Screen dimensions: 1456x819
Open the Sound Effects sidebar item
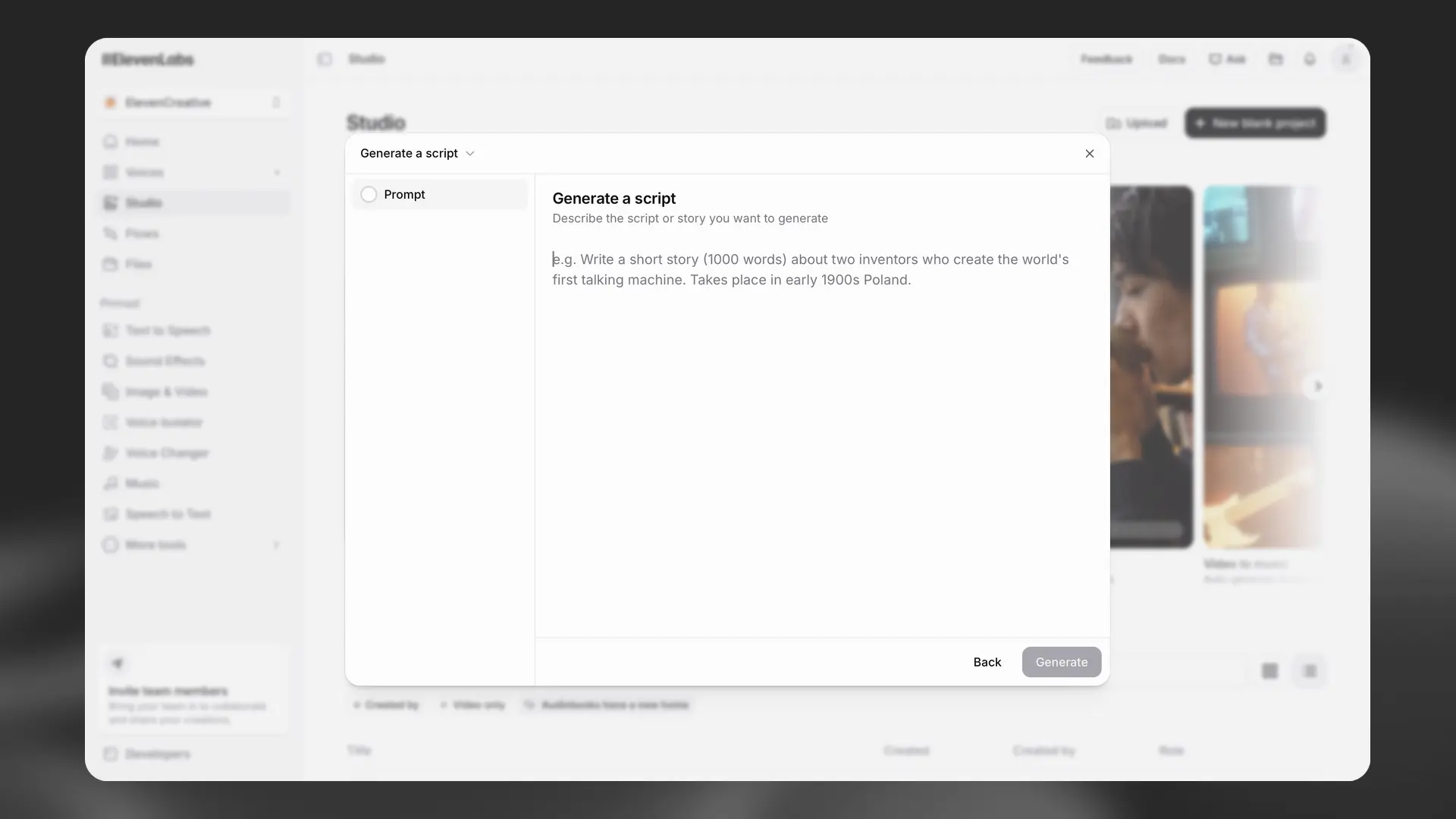(x=165, y=361)
